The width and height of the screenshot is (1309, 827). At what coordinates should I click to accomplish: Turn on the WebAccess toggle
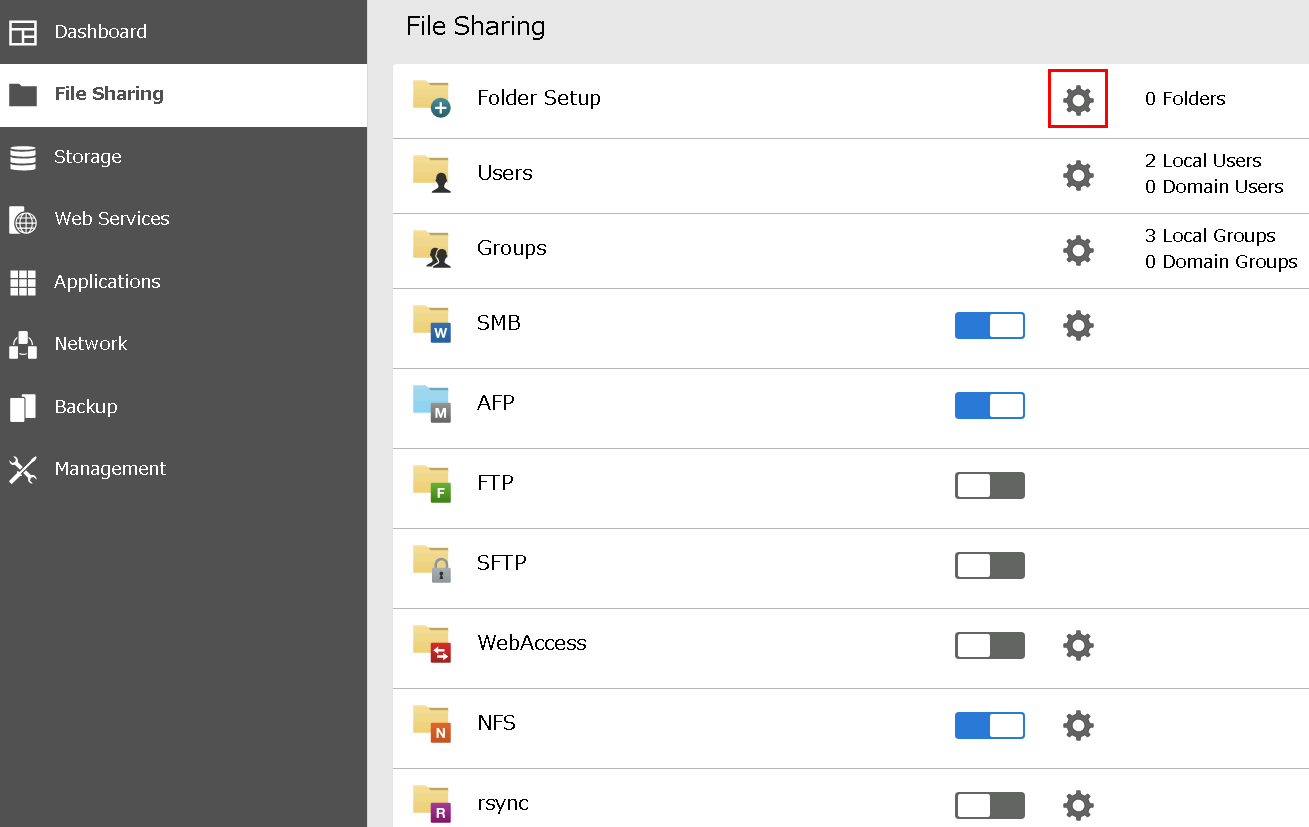[989, 645]
